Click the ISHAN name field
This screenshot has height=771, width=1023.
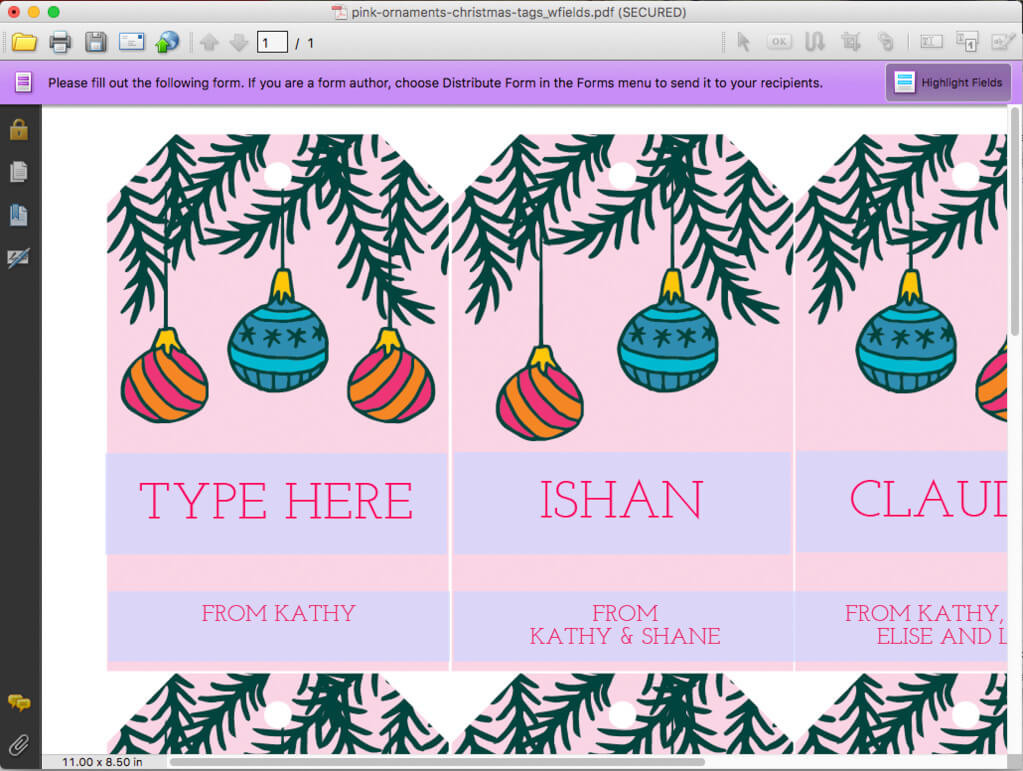click(x=622, y=504)
